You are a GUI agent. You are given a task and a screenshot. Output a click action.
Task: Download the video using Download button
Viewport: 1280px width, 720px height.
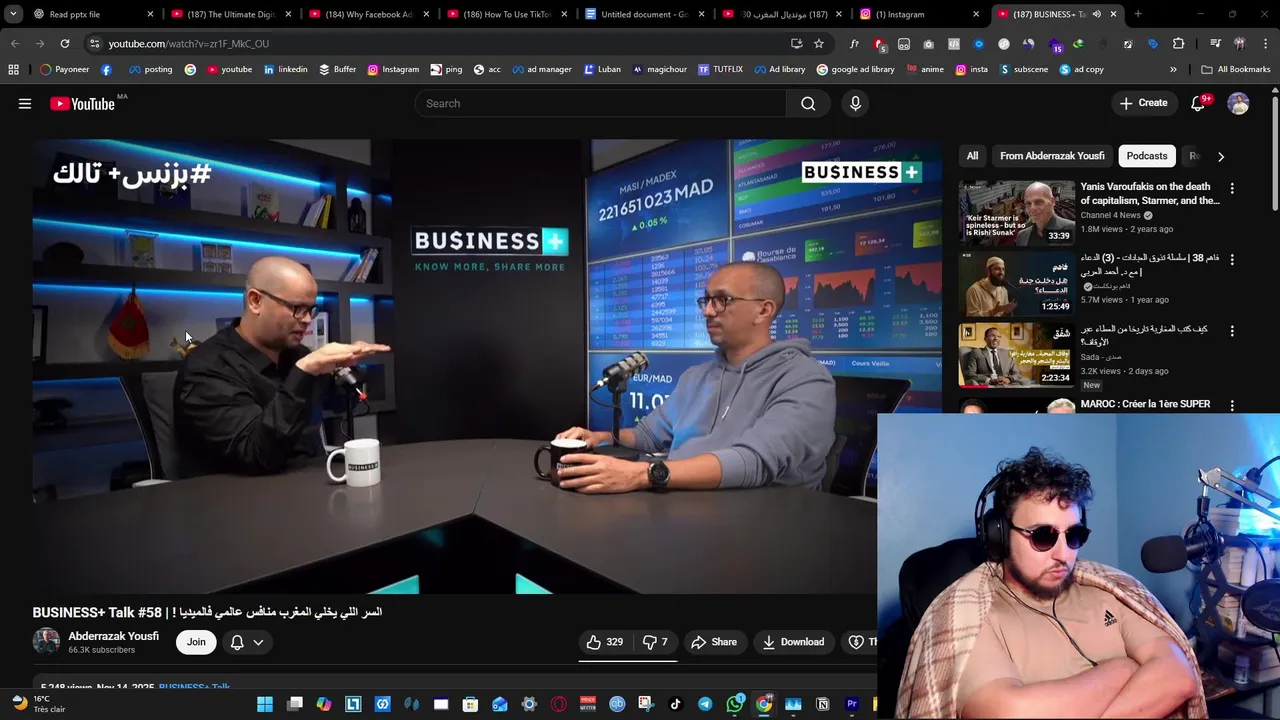click(x=793, y=642)
